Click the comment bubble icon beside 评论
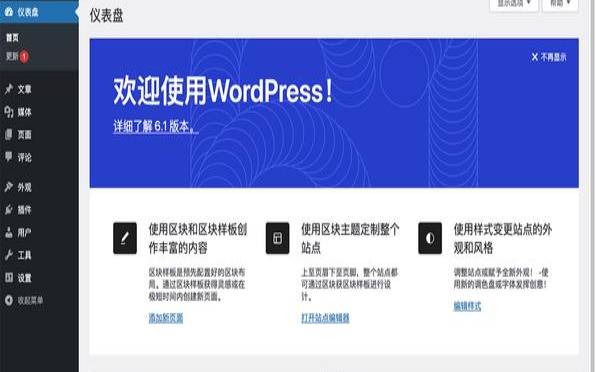 coord(9,157)
